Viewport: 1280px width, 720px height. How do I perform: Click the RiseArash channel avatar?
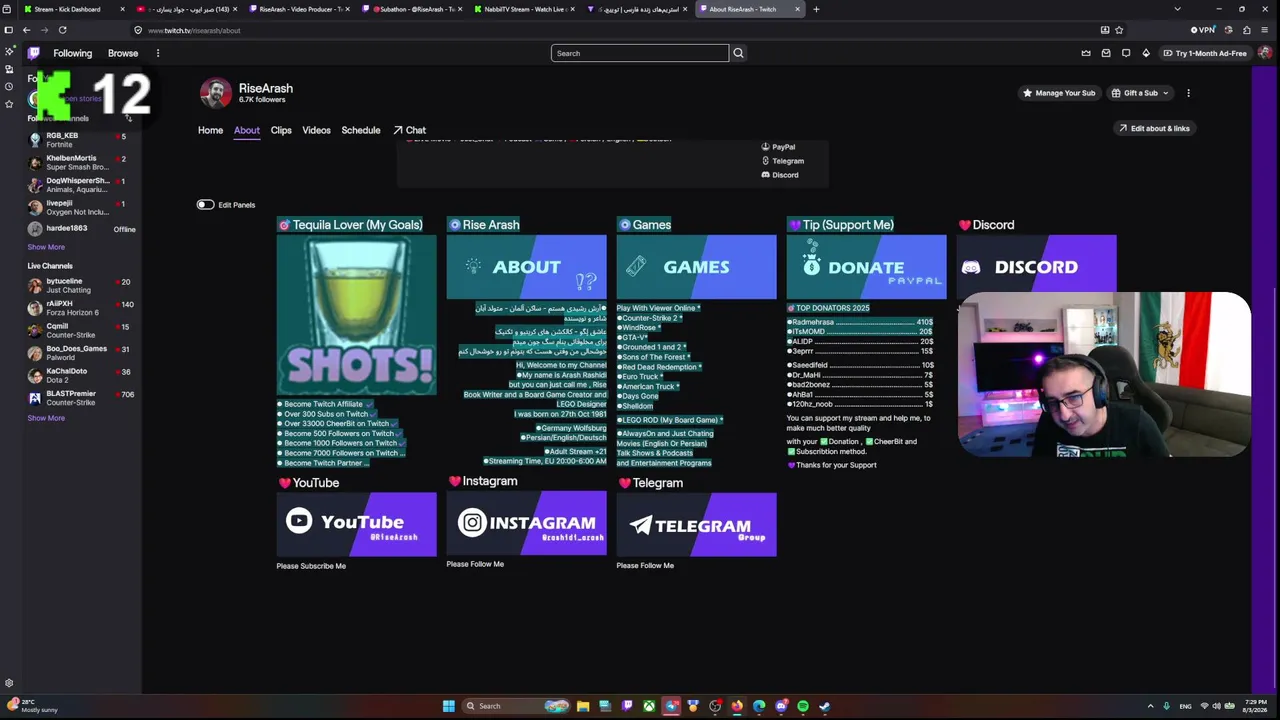(x=215, y=93)
